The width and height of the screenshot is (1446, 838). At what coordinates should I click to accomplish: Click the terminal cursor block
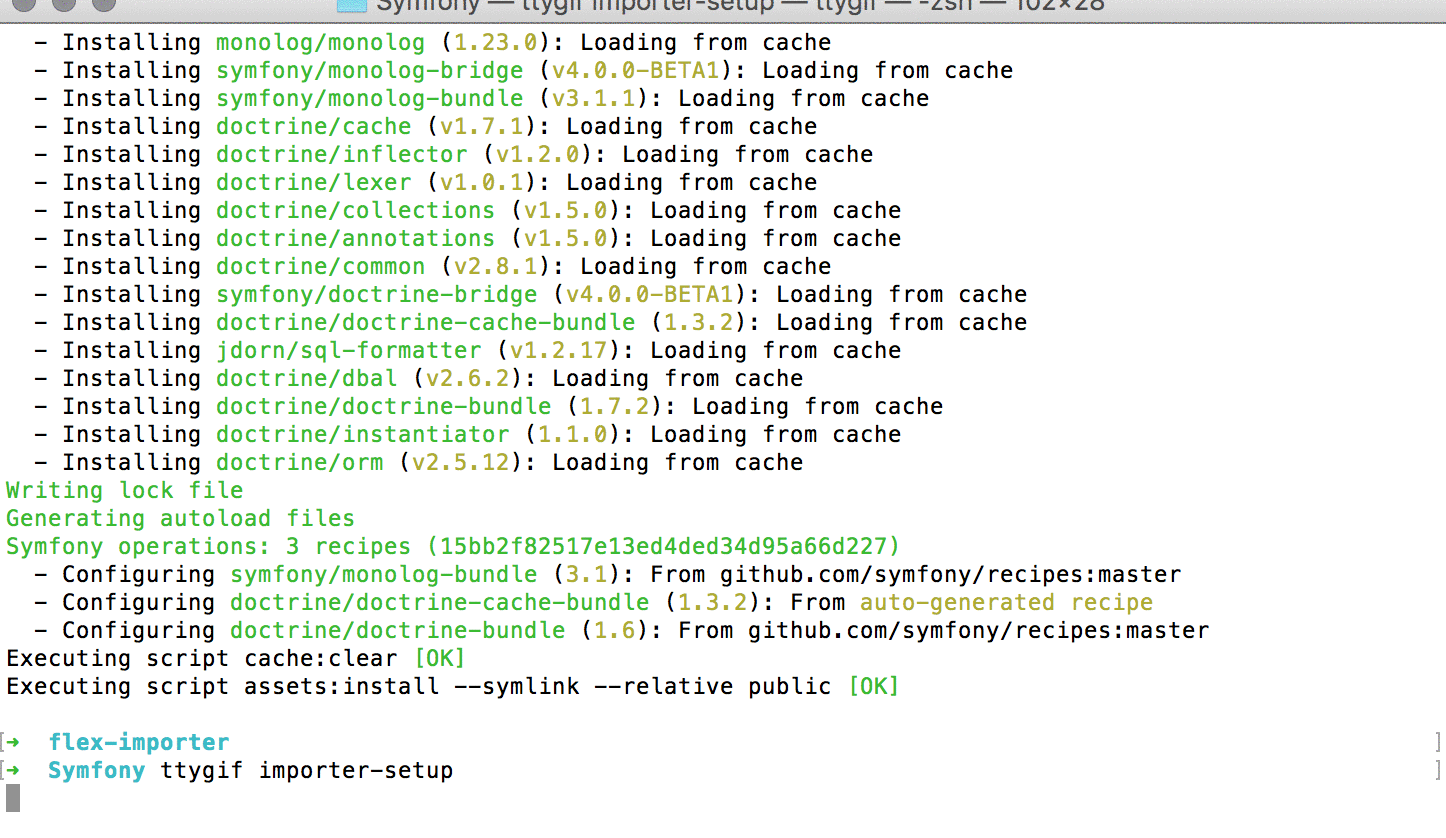pos(13,798)
